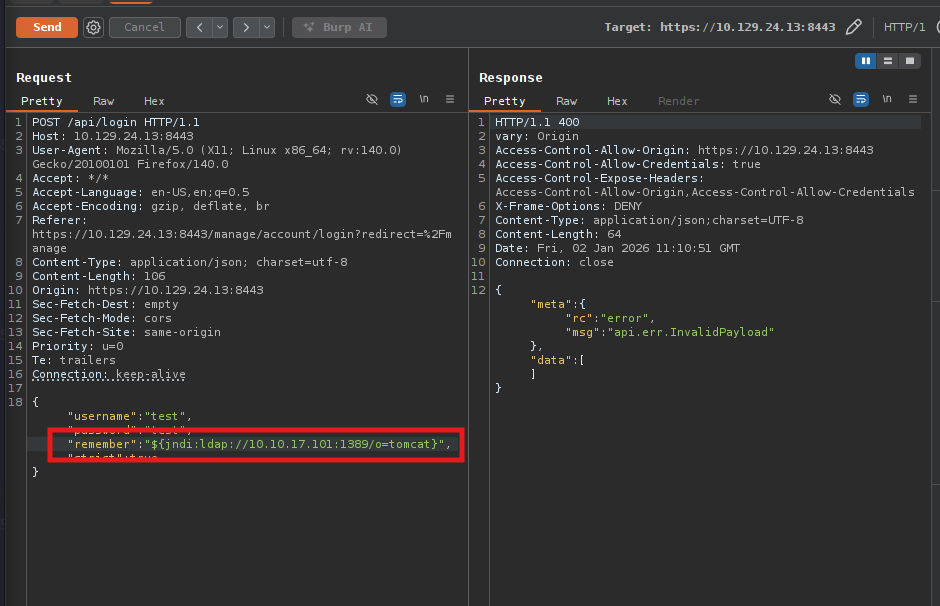The width and height of the screenshot is (940, 606).
Task: Click the Response Content-Length: 64 line
Action: 558,234
